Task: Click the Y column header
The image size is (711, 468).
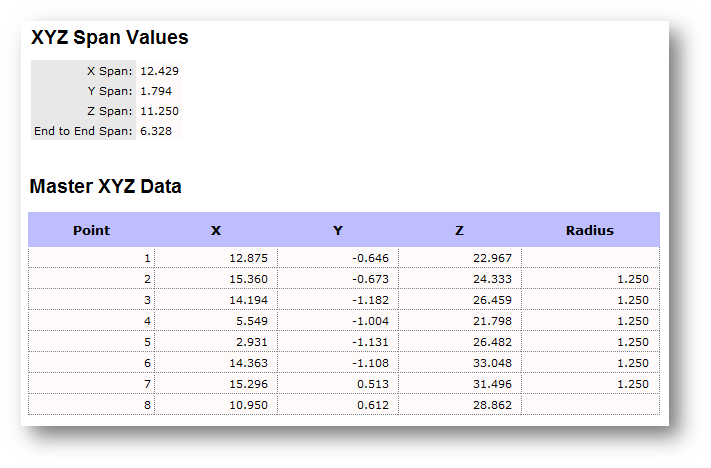Action: tap(338, 230)
